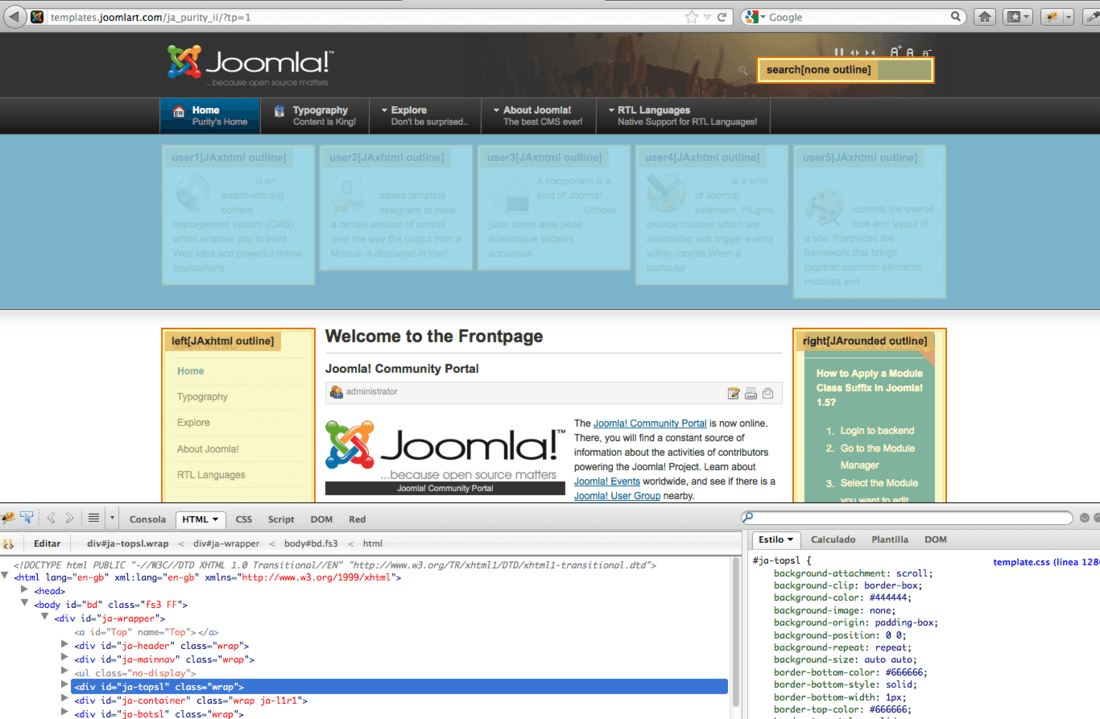The image size is (1100, 719).
Task: Click RTL Languages in the left sidebar
Action: click(x=211, y=475)
